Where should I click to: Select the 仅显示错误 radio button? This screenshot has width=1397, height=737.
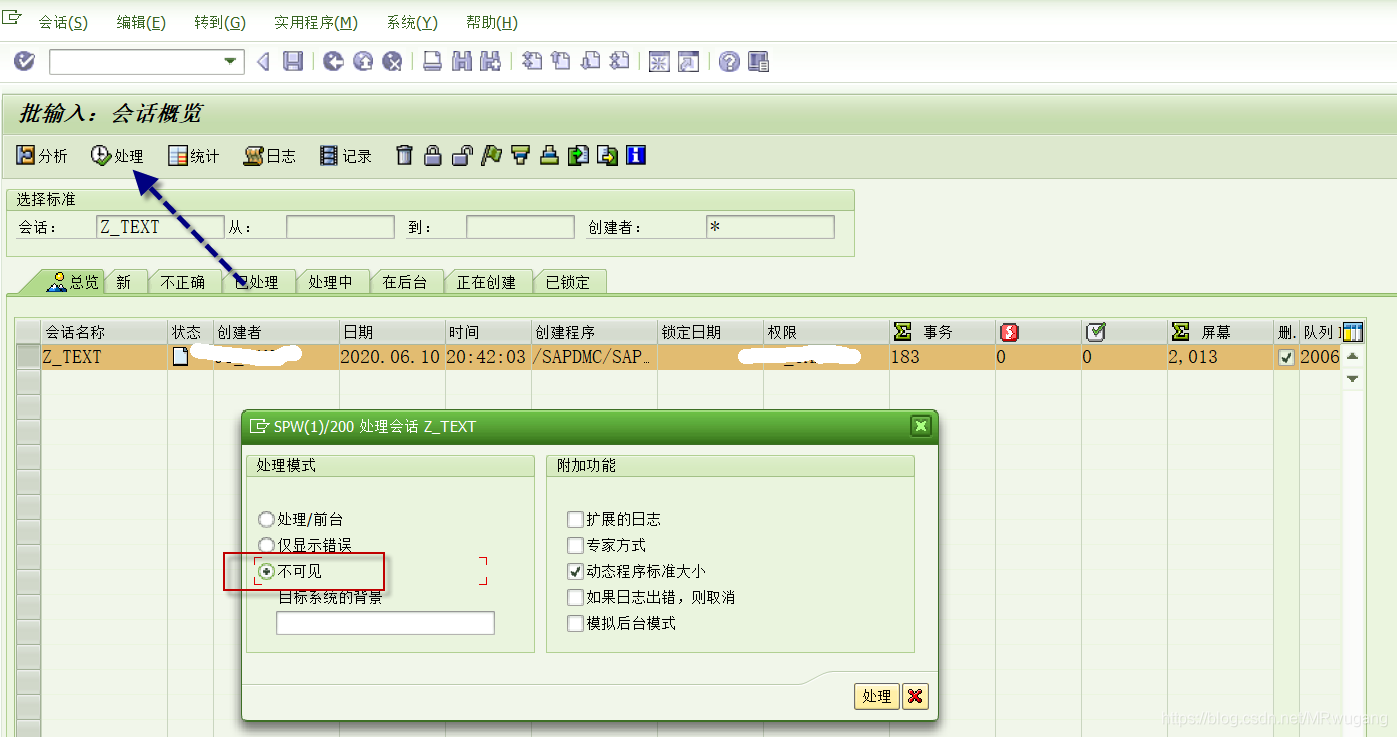pyautogui.click(x=266, y=545)
